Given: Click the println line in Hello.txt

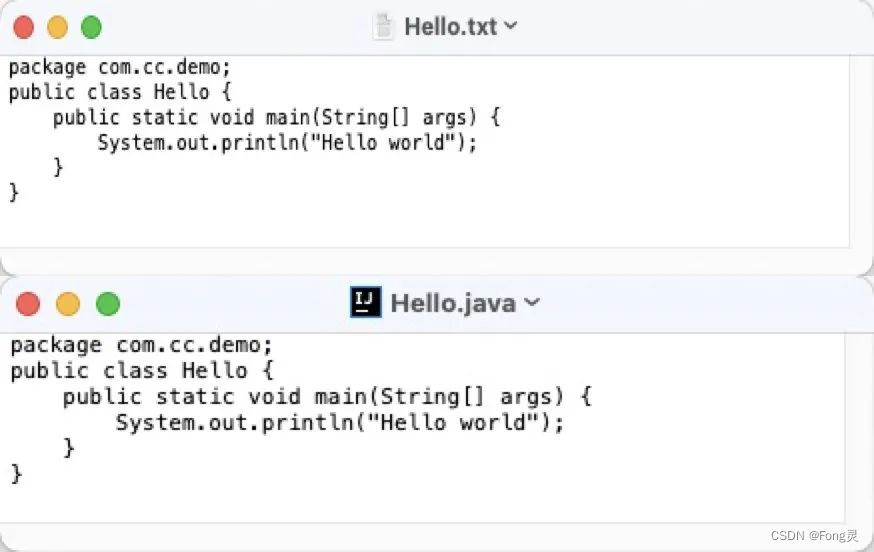Looking at the screenshot, I should click(x=287, y=142).
